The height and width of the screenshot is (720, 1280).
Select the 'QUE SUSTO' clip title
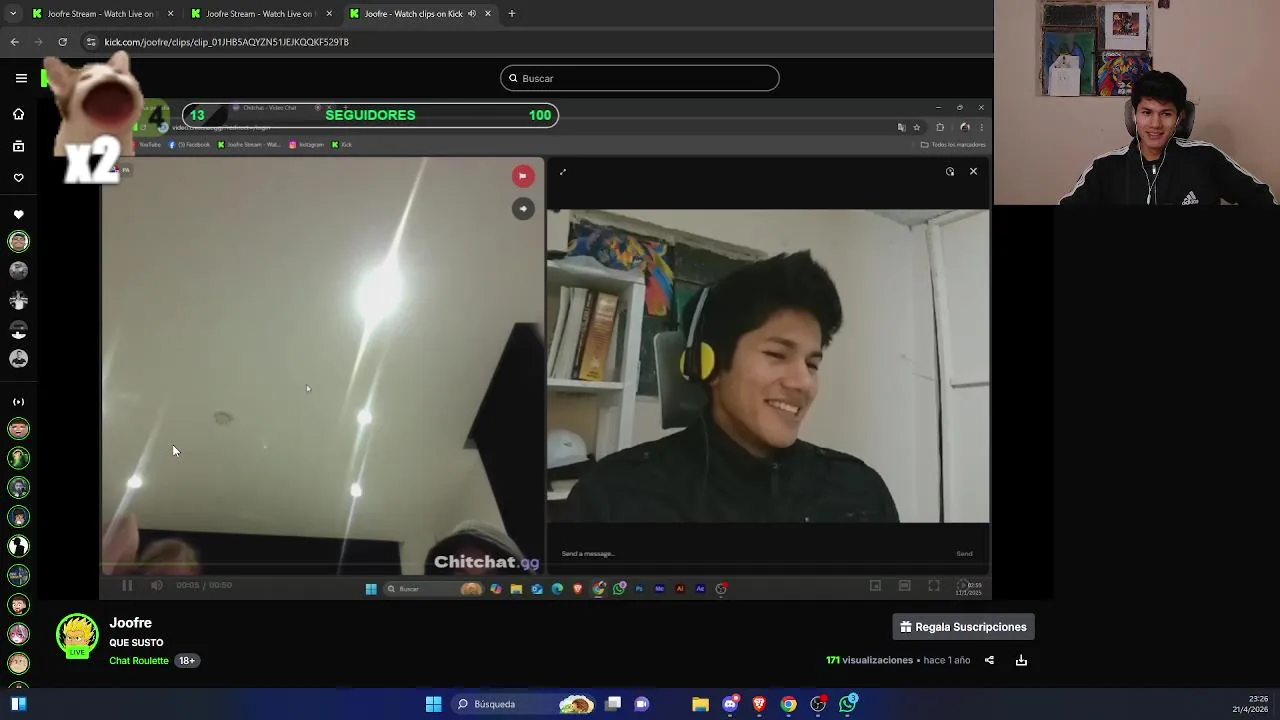pyautogui.click(x=136, y=643)
